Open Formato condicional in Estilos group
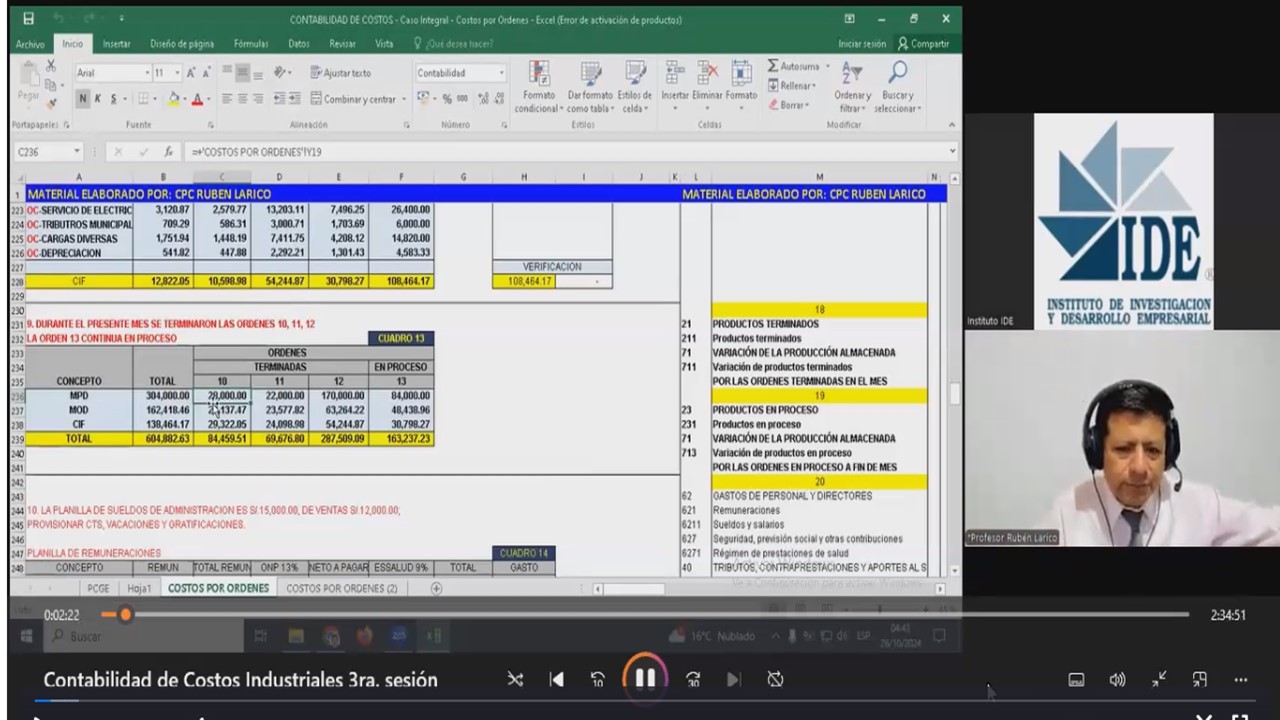 pos(538,74)
